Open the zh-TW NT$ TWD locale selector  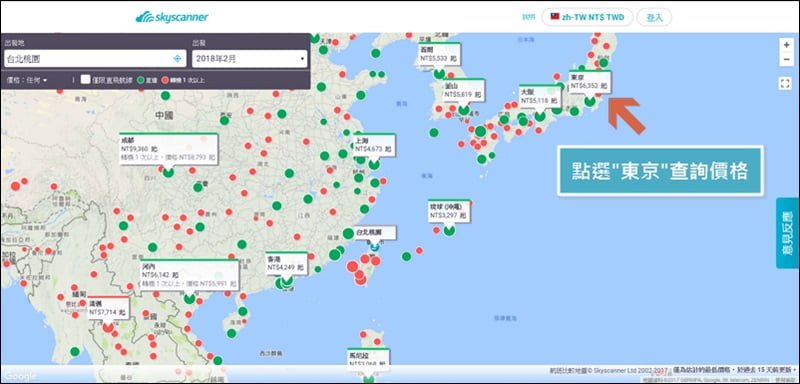587,17
